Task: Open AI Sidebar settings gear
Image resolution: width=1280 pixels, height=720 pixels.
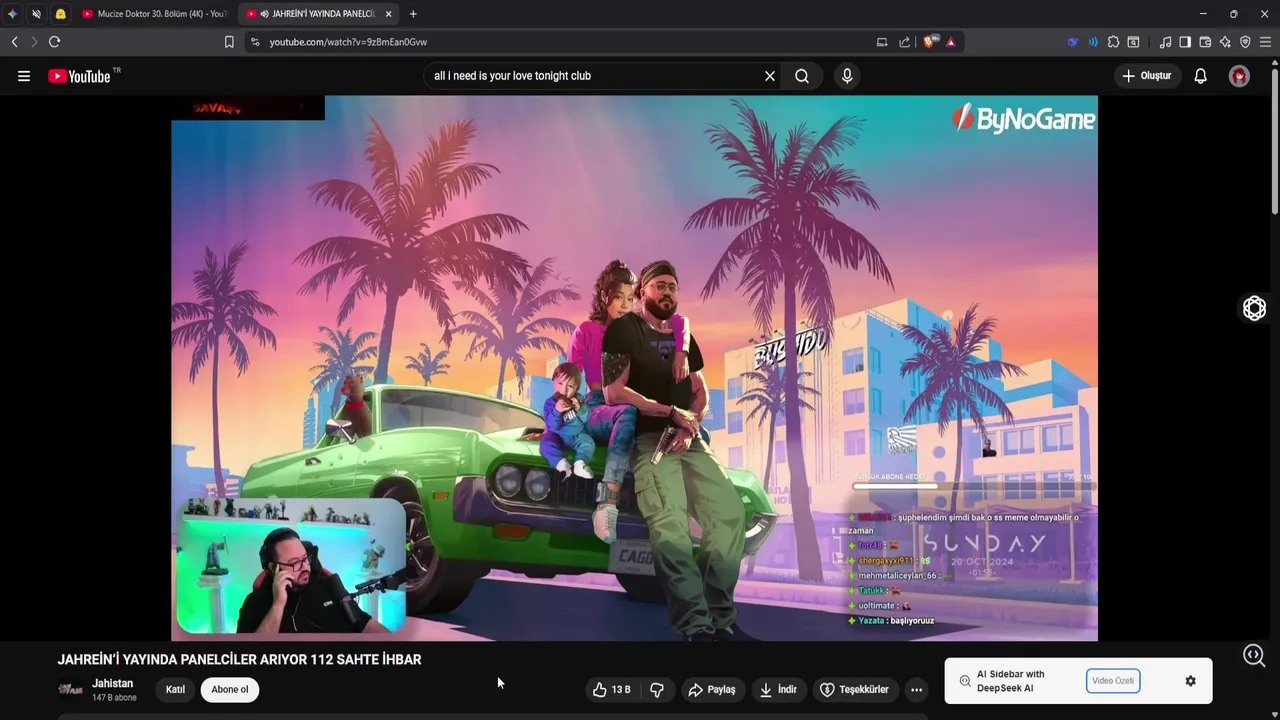Action: (x=1190, y=681)
